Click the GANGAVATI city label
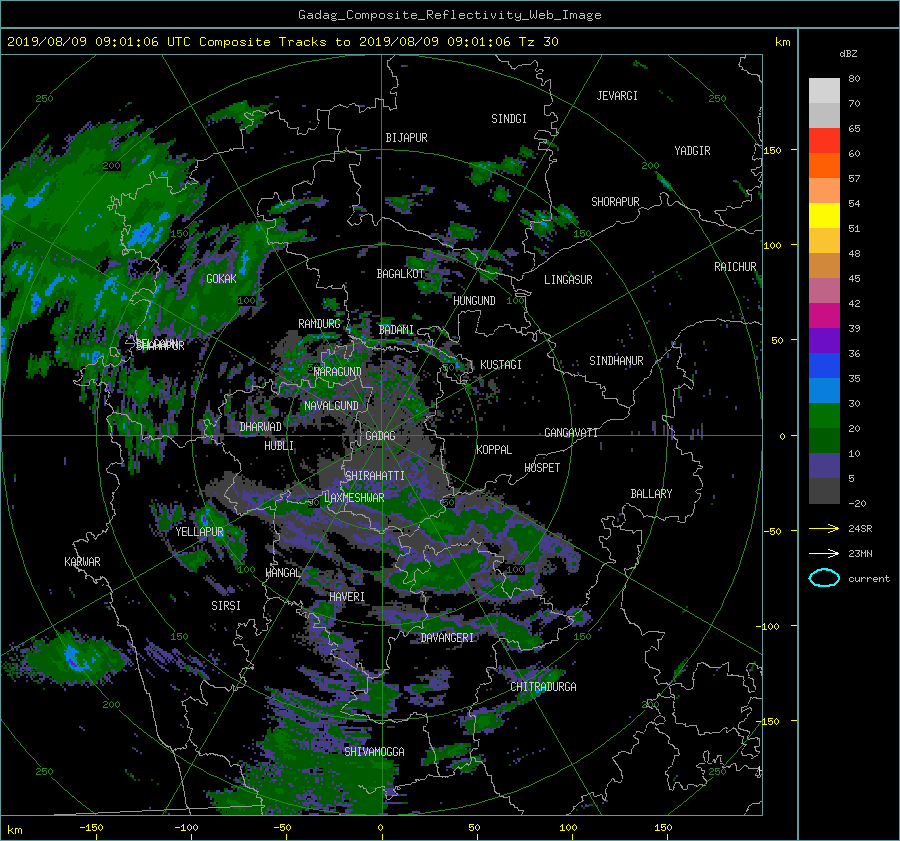 point(571,433)
